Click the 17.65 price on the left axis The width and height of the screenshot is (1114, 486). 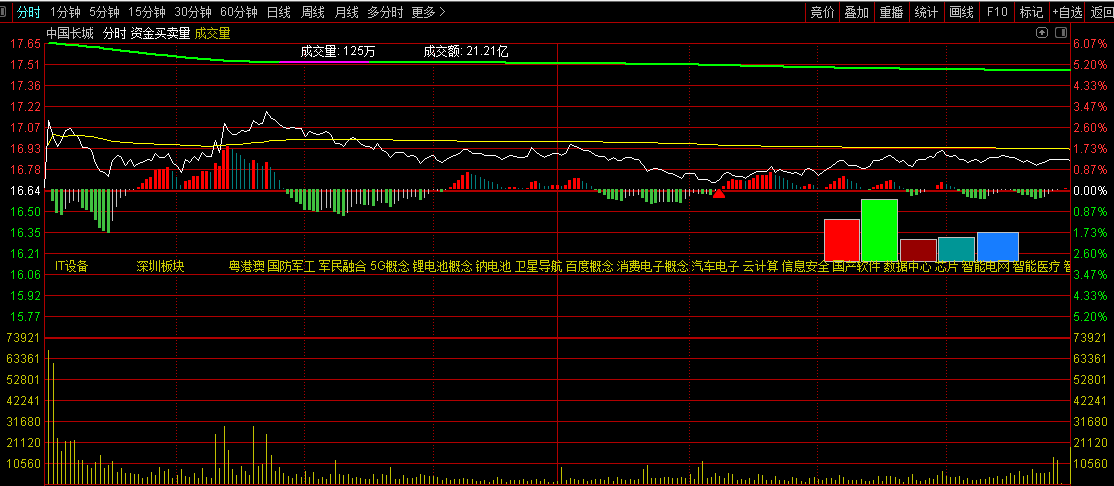pyautogui.click(x=25, y=44)
